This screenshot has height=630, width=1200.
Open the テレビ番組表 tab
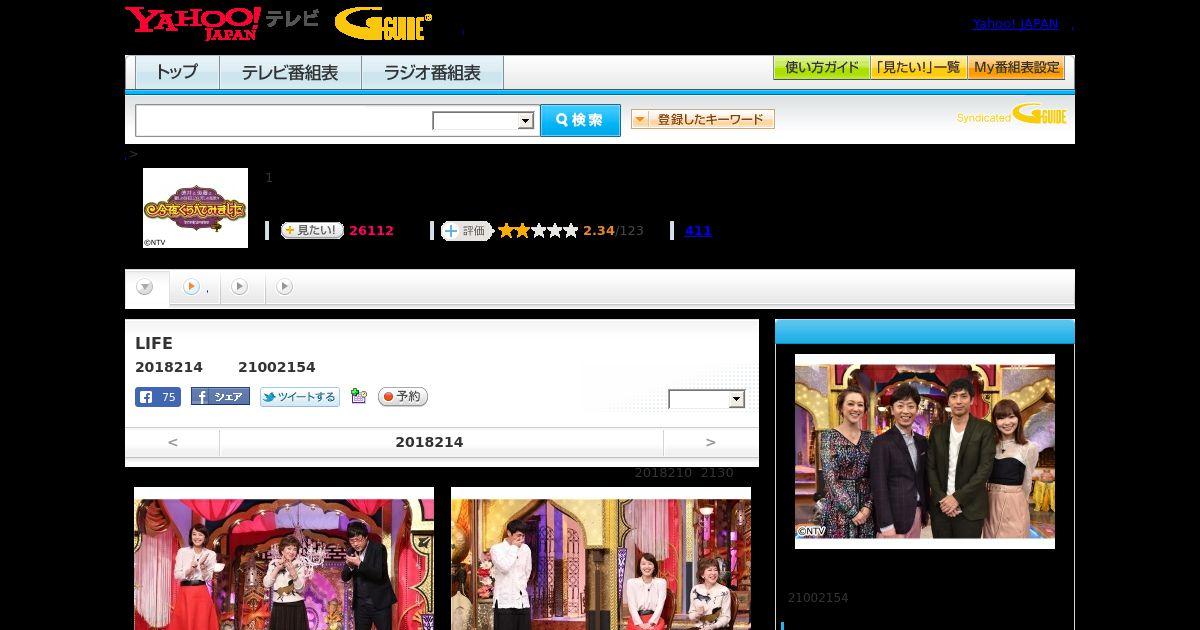291,73
